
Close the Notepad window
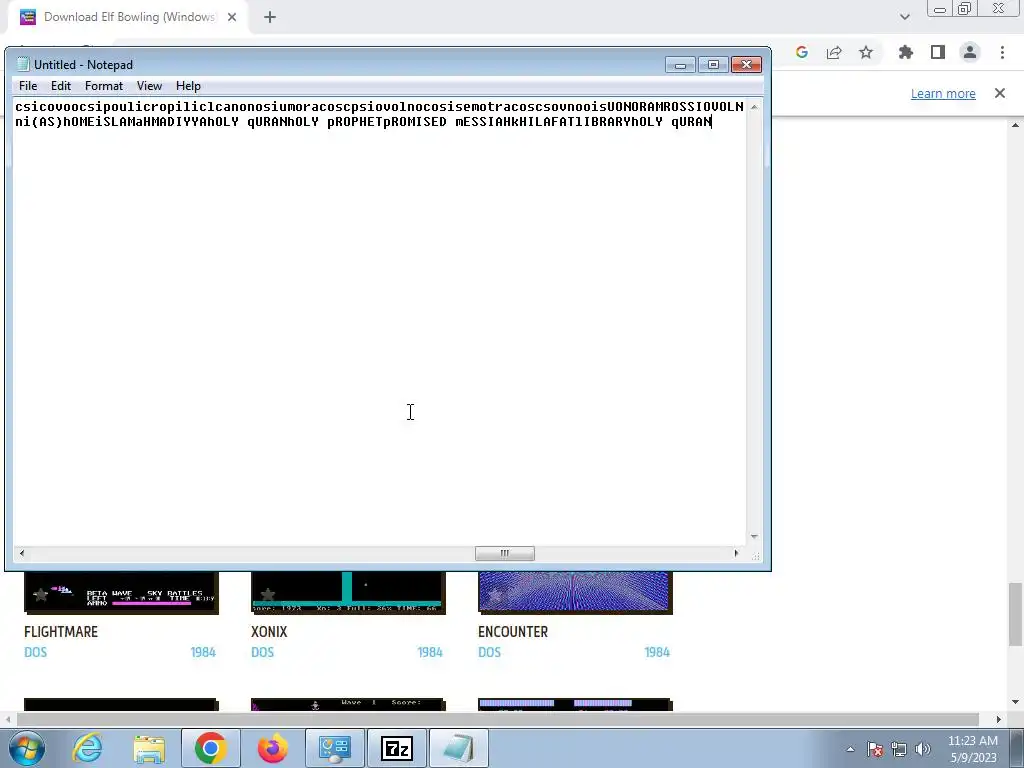(x=746, y=65)
